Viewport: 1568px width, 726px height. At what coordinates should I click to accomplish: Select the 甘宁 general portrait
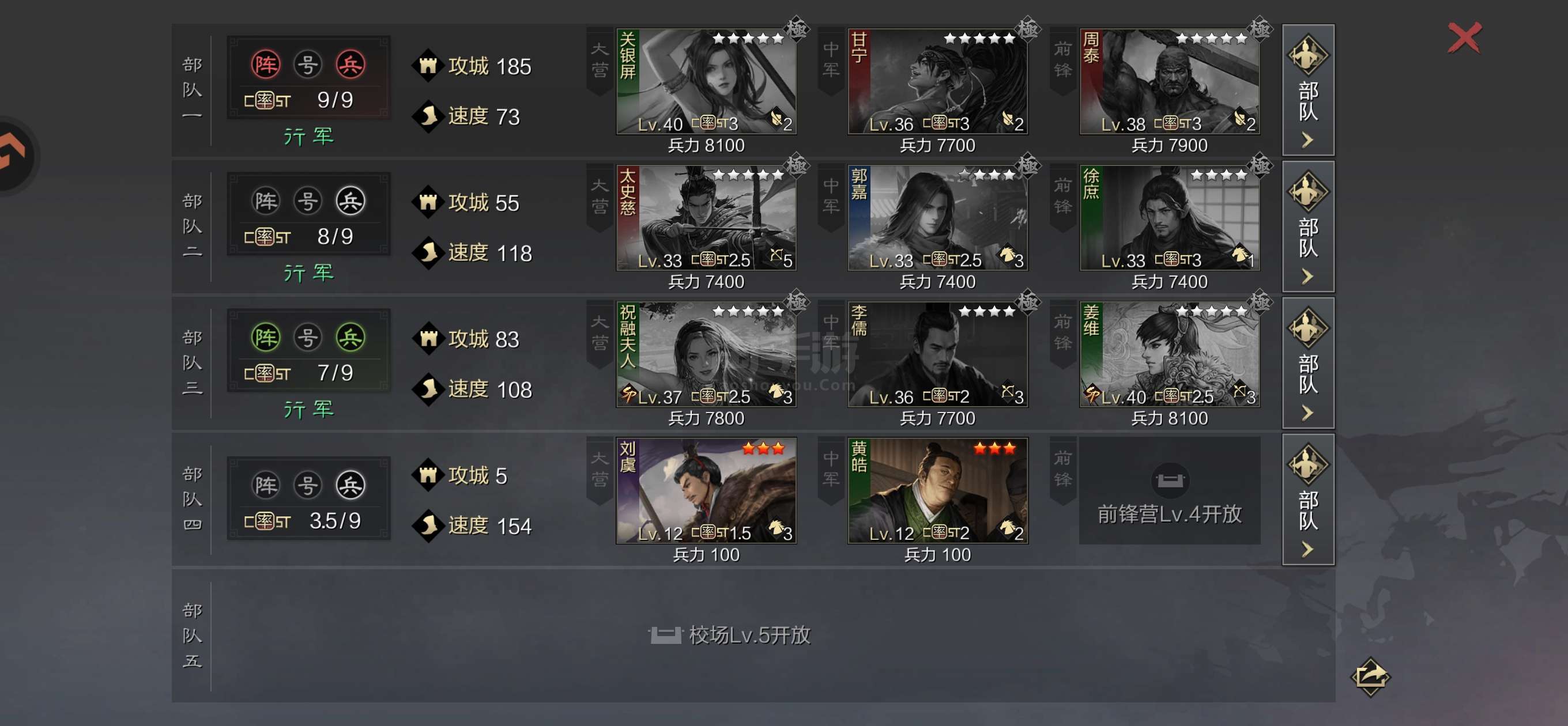(x=937, y=82)
